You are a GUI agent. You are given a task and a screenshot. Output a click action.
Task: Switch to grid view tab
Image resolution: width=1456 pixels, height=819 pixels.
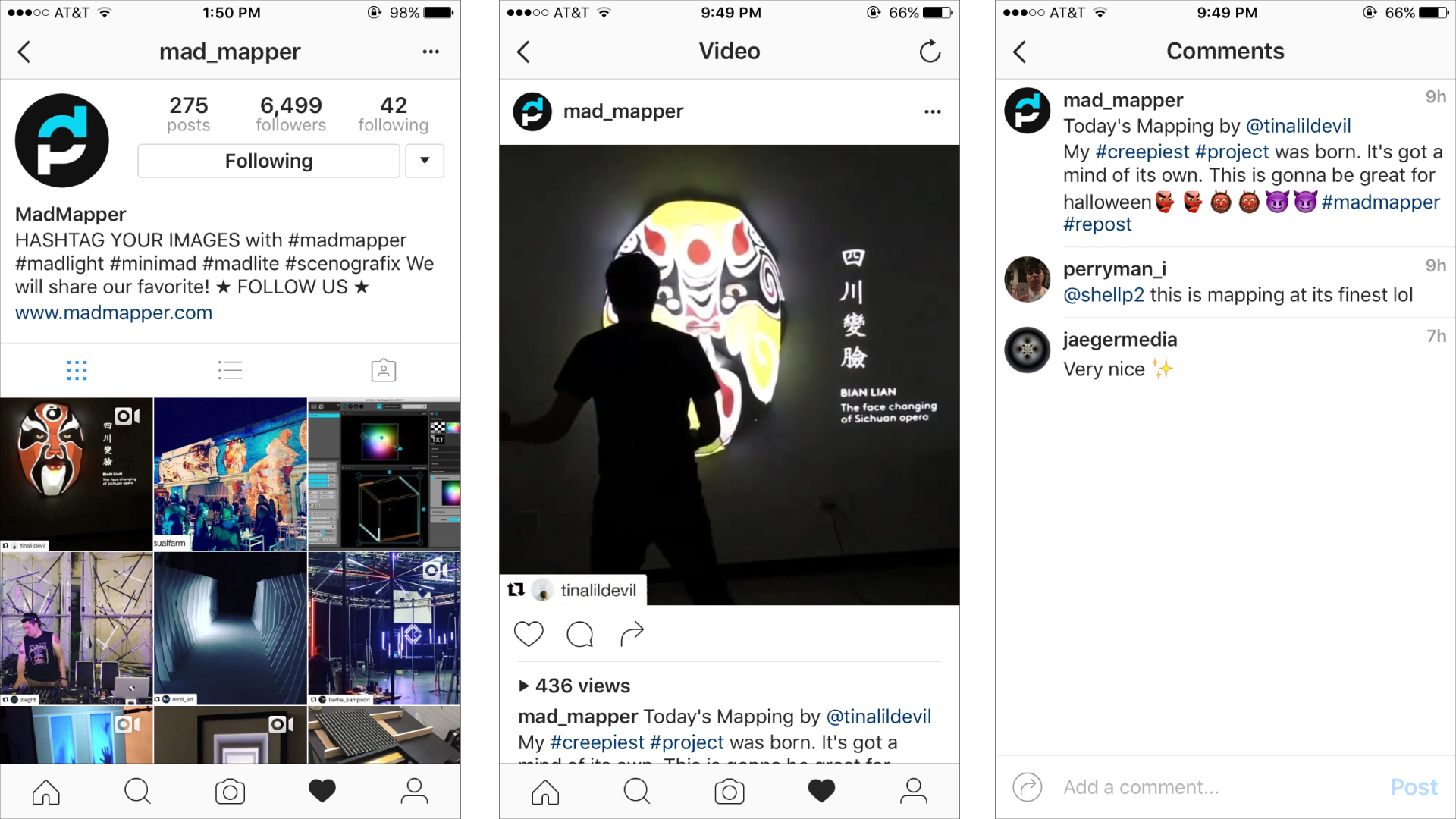pos(77,370)
